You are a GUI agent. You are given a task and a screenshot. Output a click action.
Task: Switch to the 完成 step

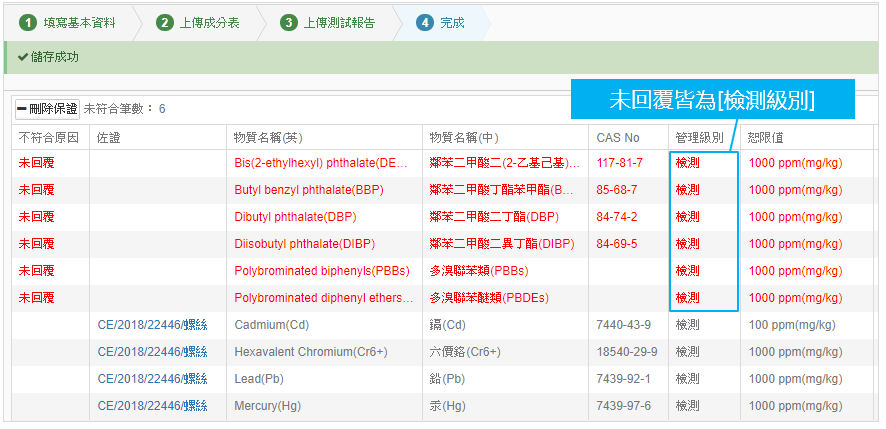[452, 22]
